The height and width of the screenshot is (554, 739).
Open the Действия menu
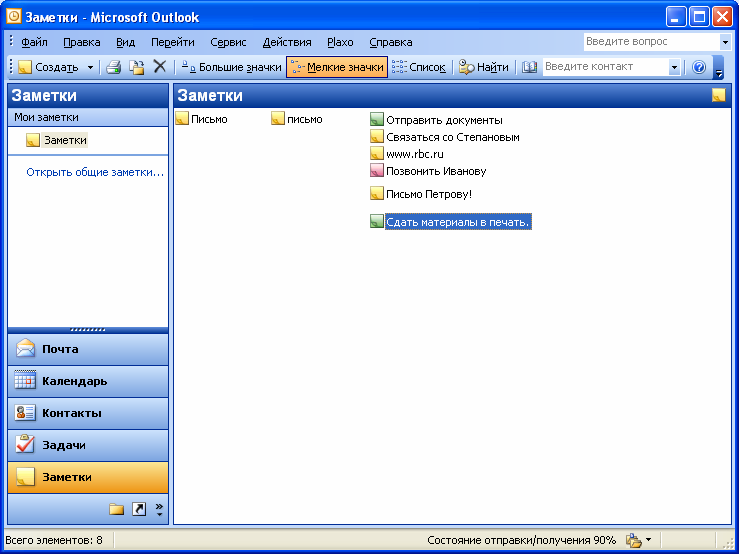287,42
